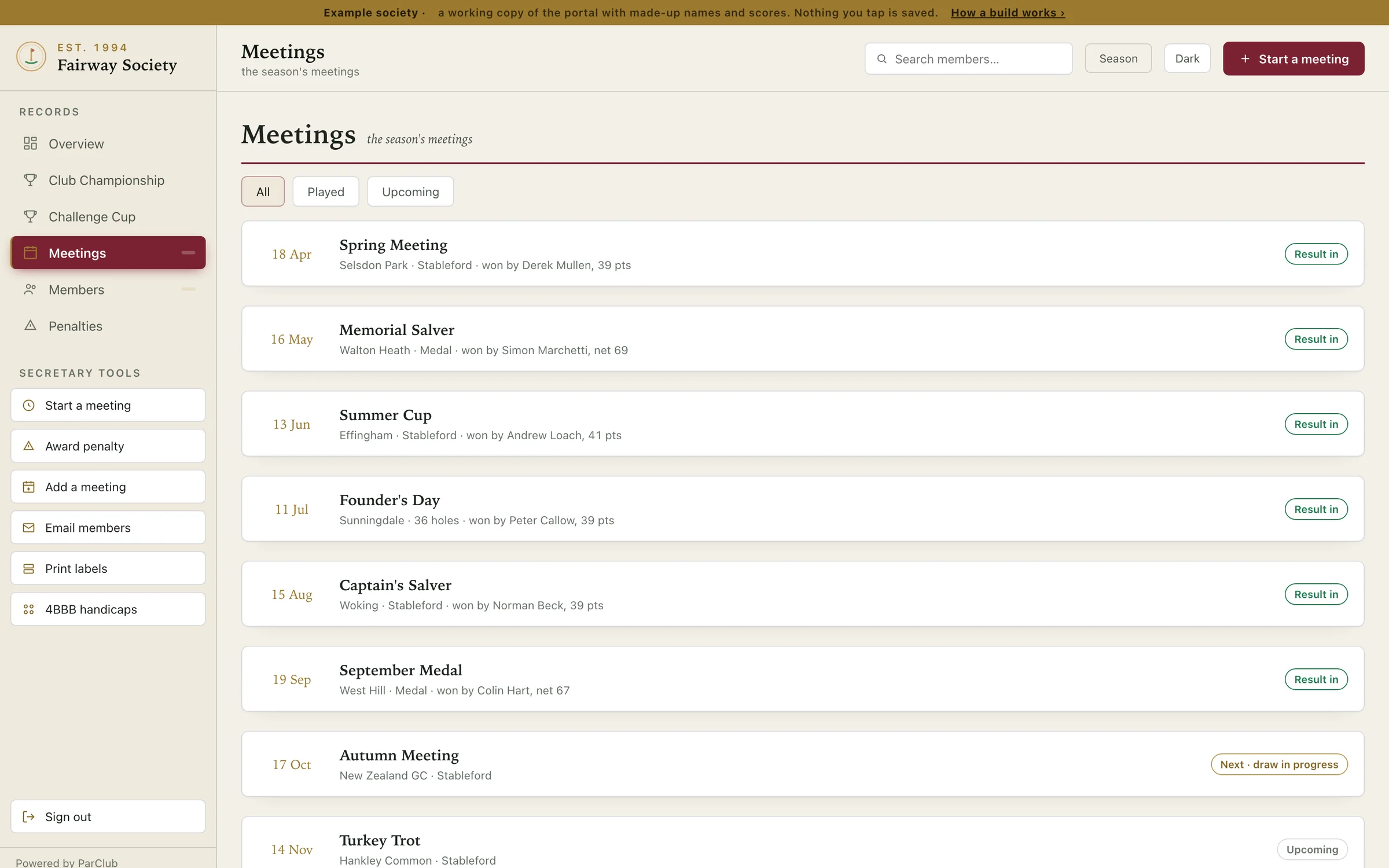Click Result in badge on Memorial Salver
The height and width of the screenshot is (868, 1389).
(x=1316, y=339)
